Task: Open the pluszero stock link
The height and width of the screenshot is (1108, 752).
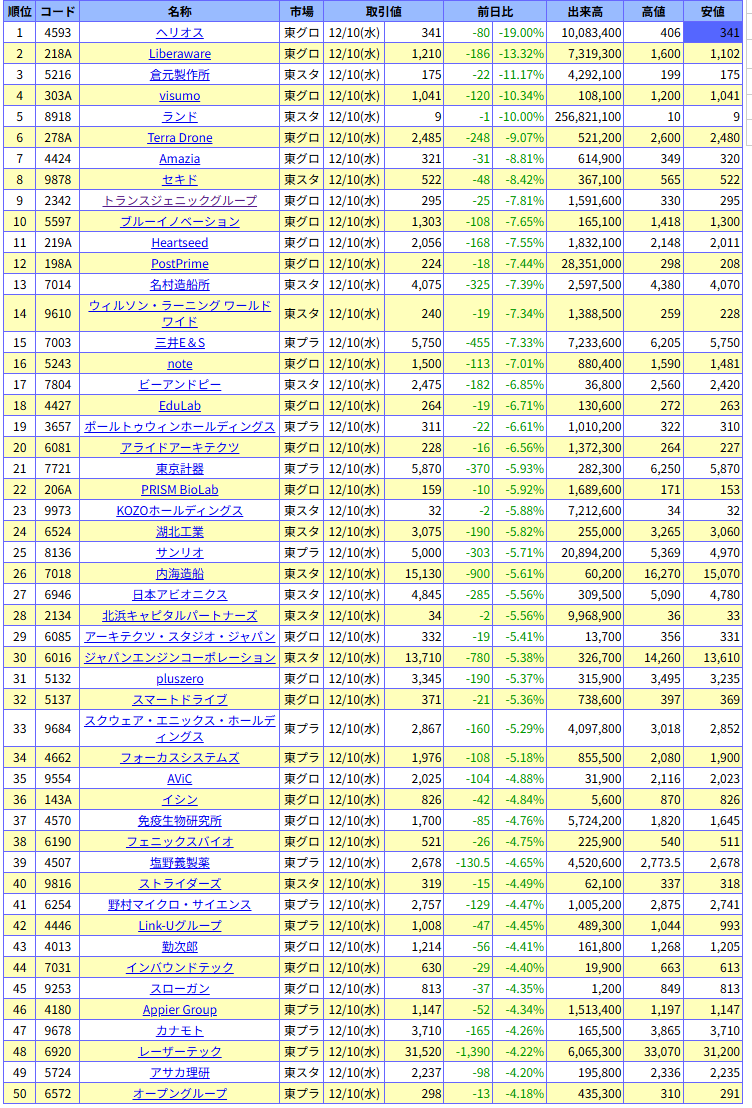Action: pyautogui.click(x=180, y=679)
